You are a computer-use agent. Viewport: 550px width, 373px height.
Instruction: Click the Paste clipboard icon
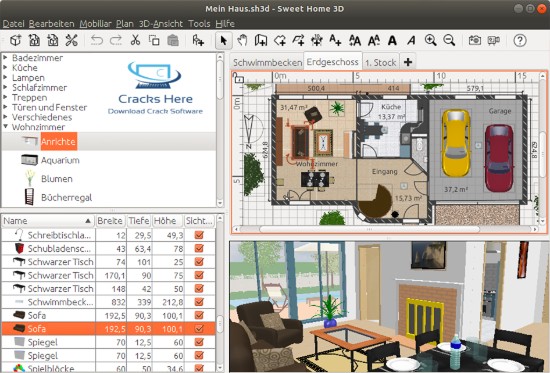173,40
